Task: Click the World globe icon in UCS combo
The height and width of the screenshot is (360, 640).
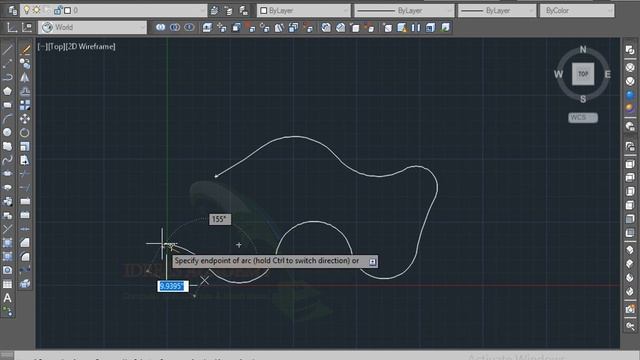Action: (x=47, y=27)
